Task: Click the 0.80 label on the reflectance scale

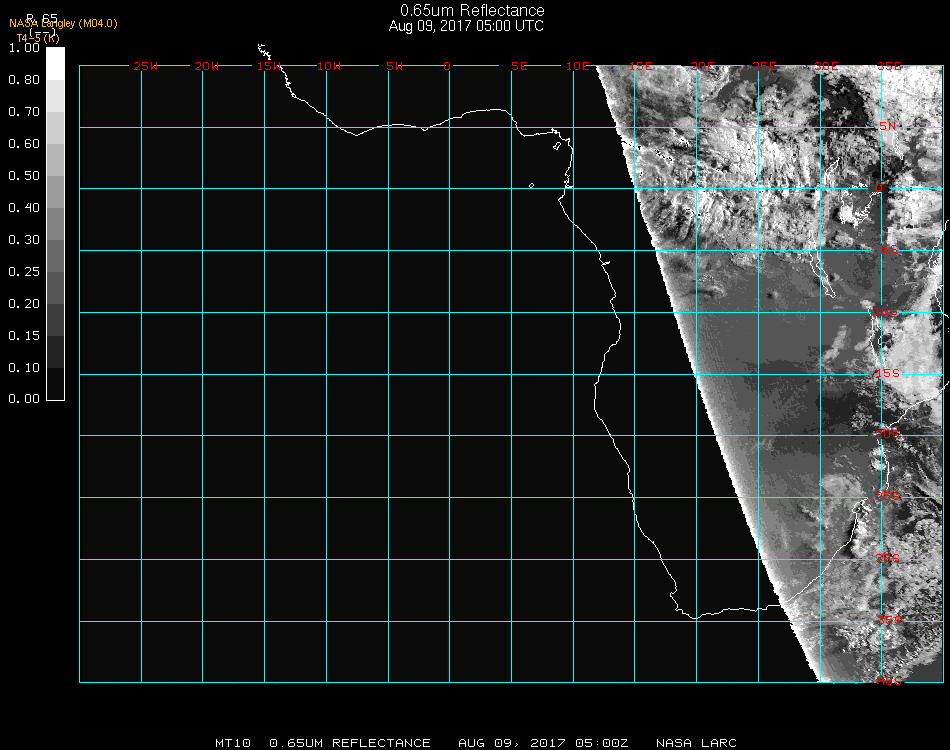Action: coord(24,80)
